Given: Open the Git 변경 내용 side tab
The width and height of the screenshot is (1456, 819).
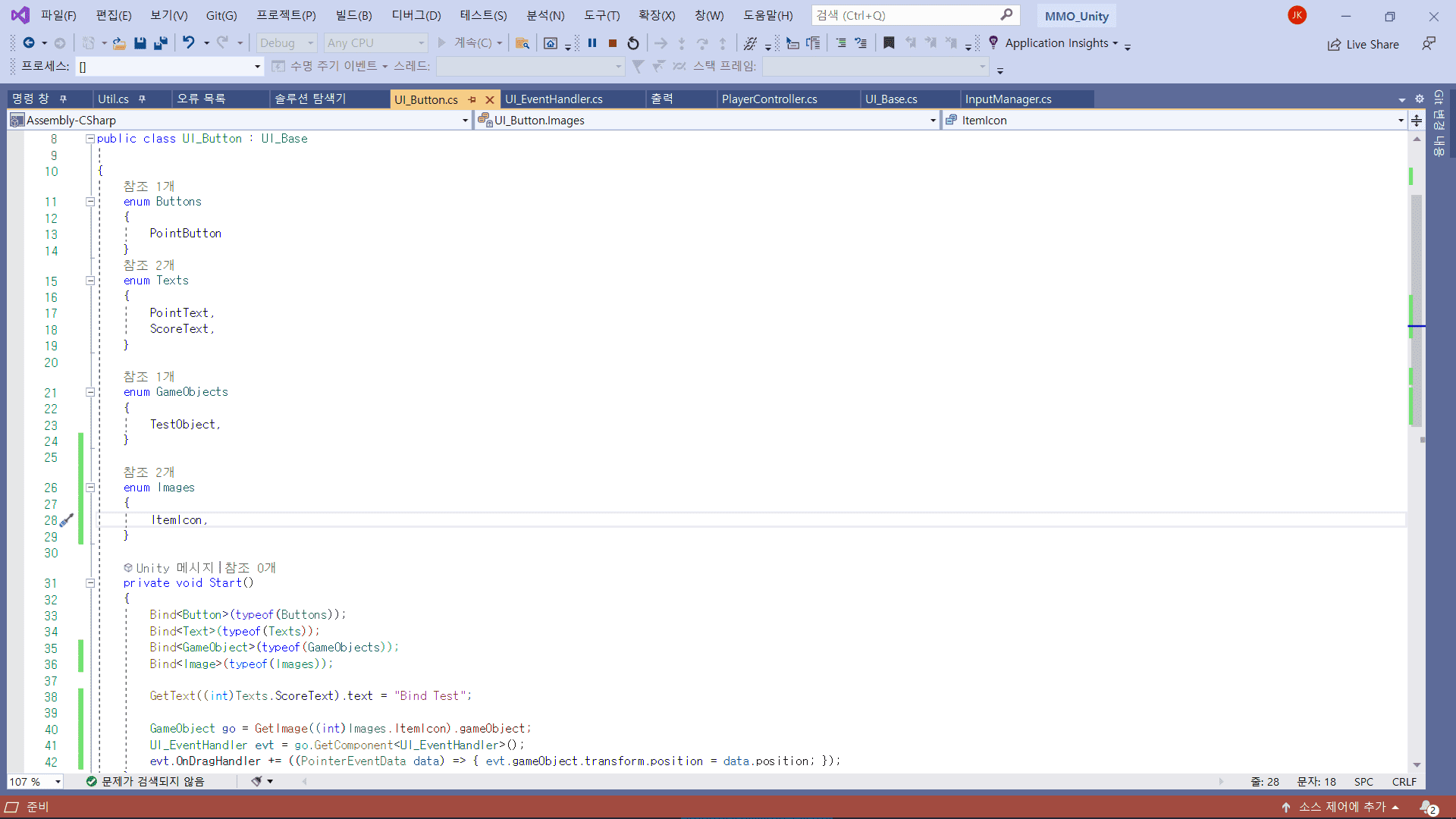Looking at the screenshot, I should (x=1439, y=123).
